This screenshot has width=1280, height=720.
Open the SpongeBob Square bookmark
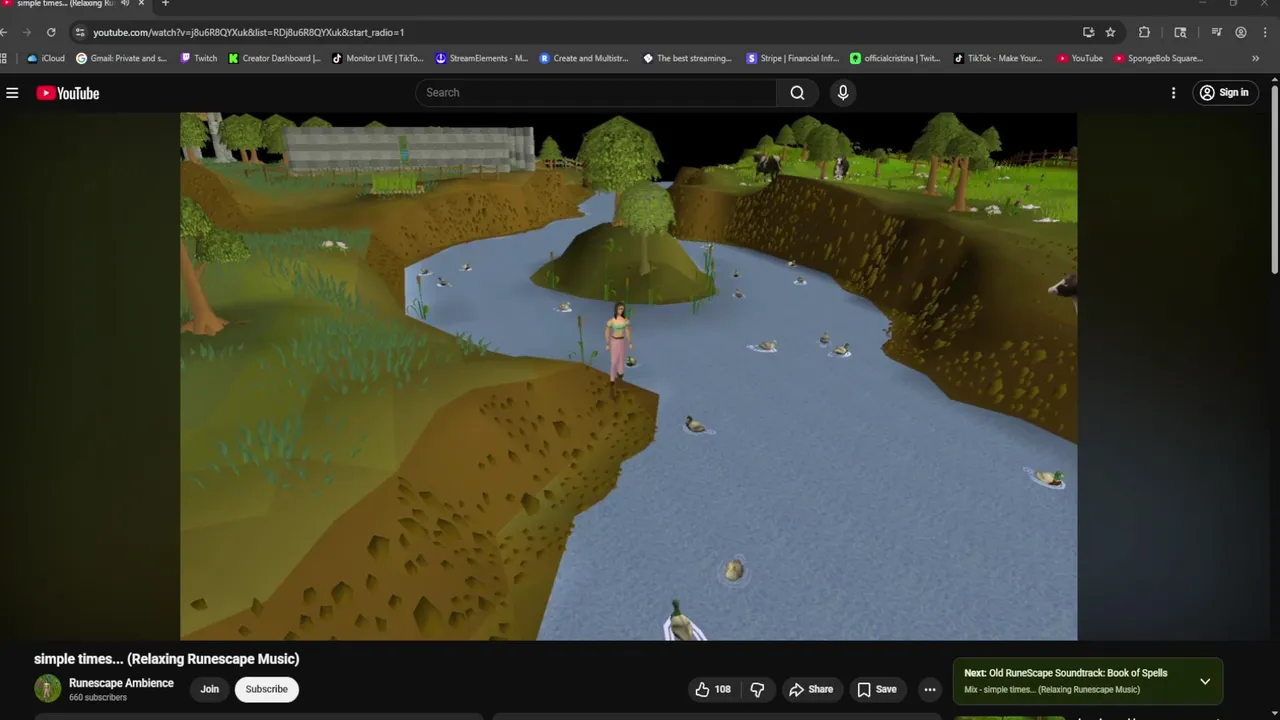(1158, 58)
